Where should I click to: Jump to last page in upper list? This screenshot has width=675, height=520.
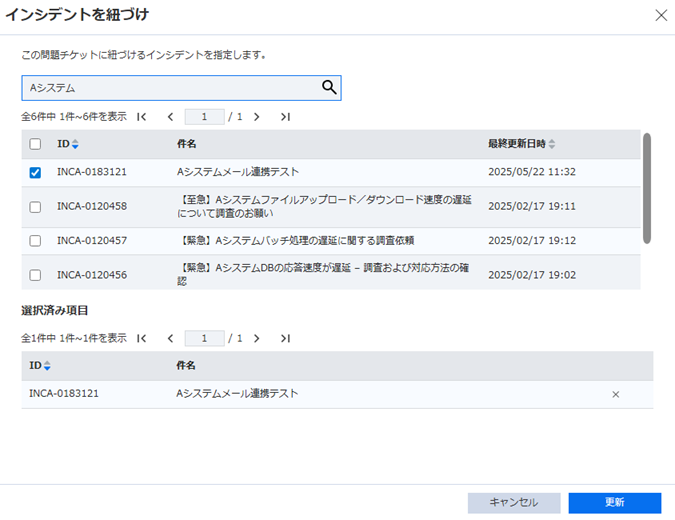point(285,117)
